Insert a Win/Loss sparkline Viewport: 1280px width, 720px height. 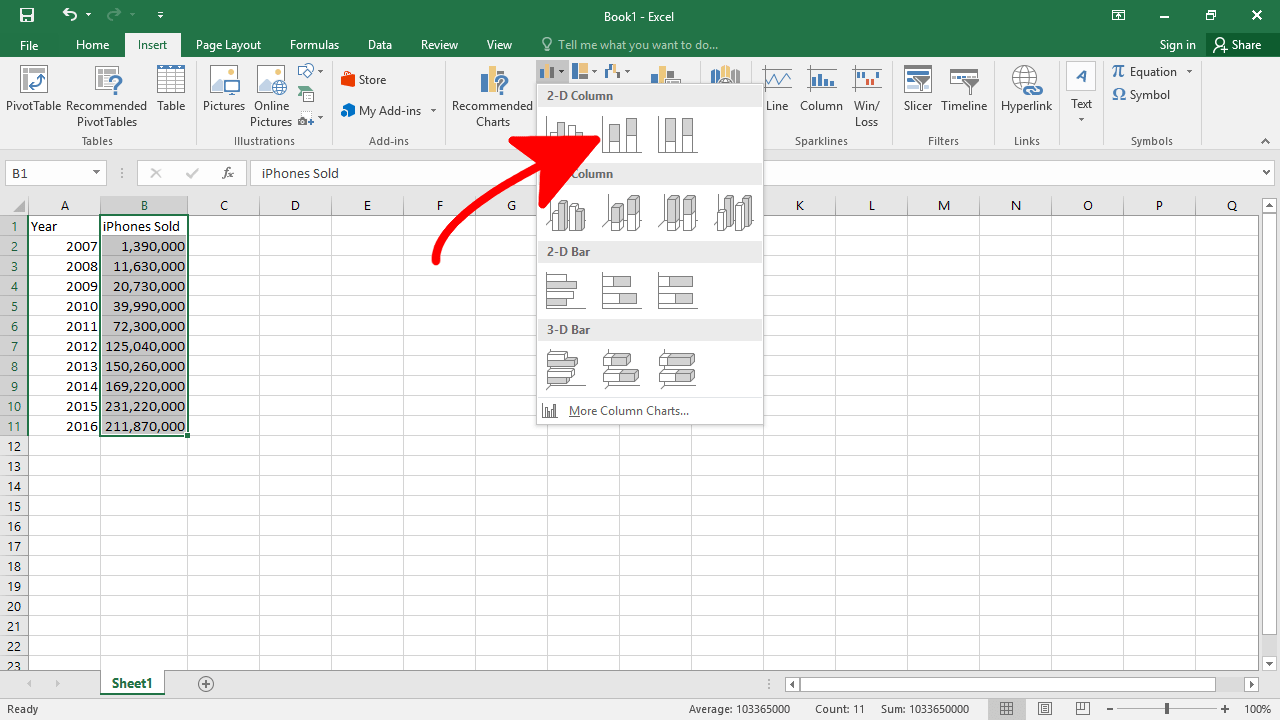(867, 97)
